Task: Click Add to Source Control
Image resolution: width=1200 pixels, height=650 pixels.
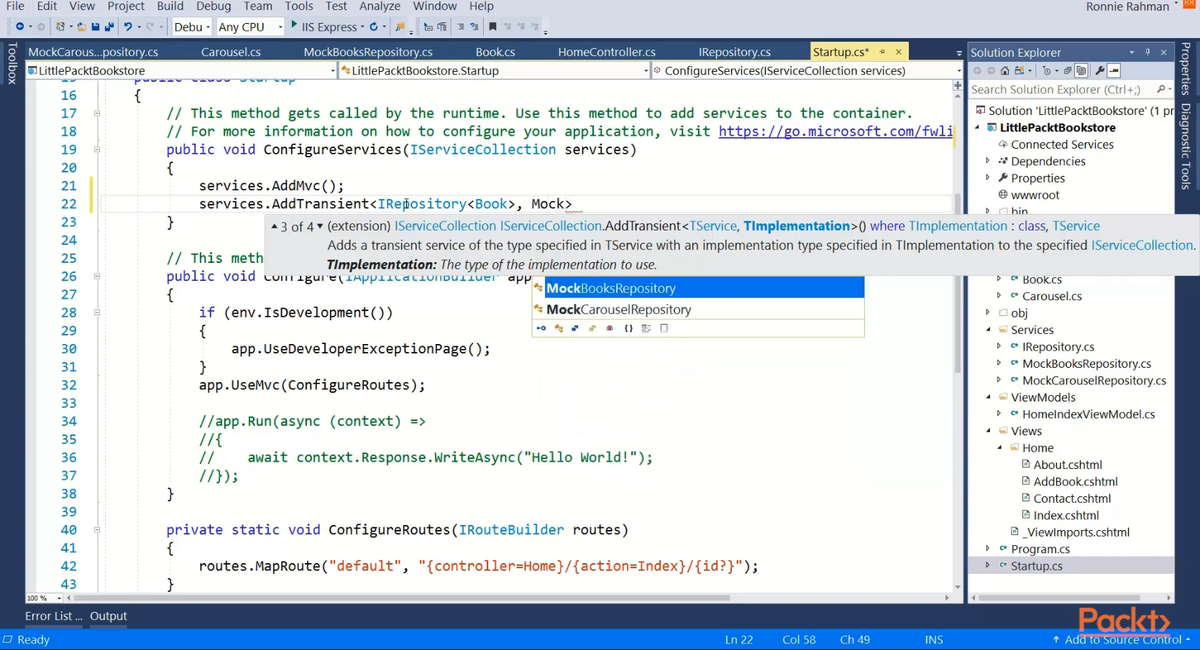Action: pyautogui.click(x=1121, y=640)
